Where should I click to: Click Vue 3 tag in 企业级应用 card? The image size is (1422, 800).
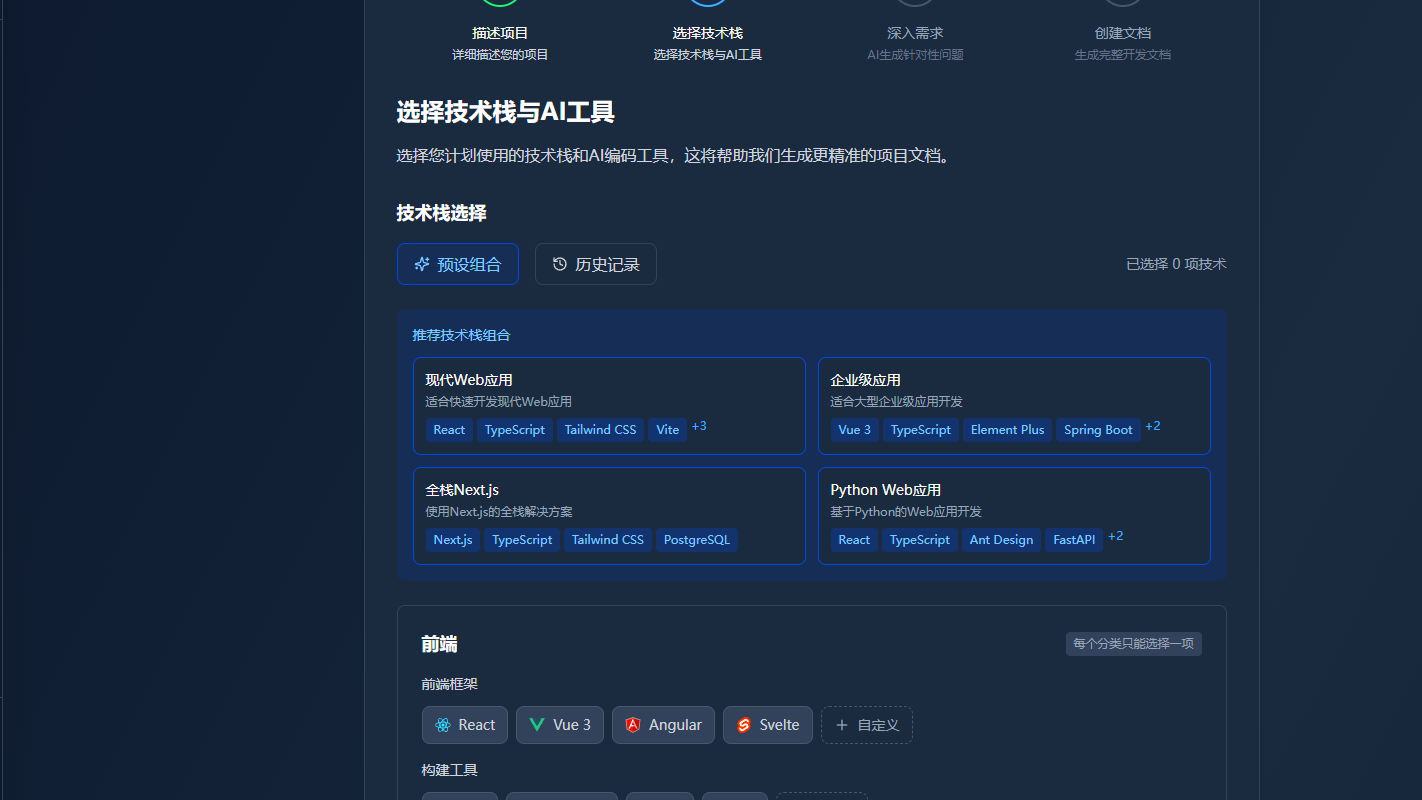(855, 430)
